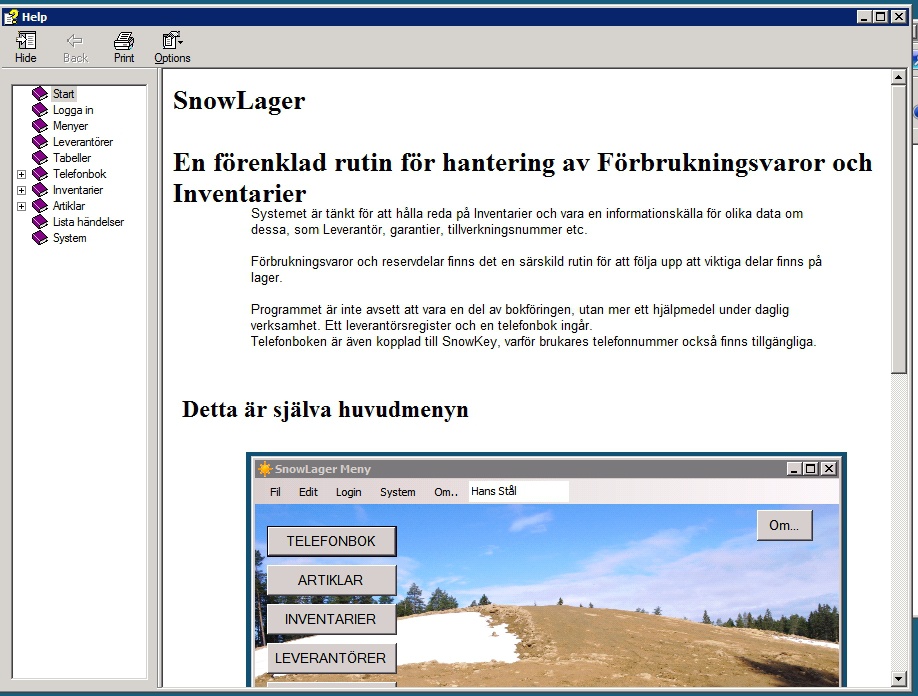This screenshot has width=918, height=696.
Task: Click the book icon beside Logga in
Action: [x=40, y=109]
